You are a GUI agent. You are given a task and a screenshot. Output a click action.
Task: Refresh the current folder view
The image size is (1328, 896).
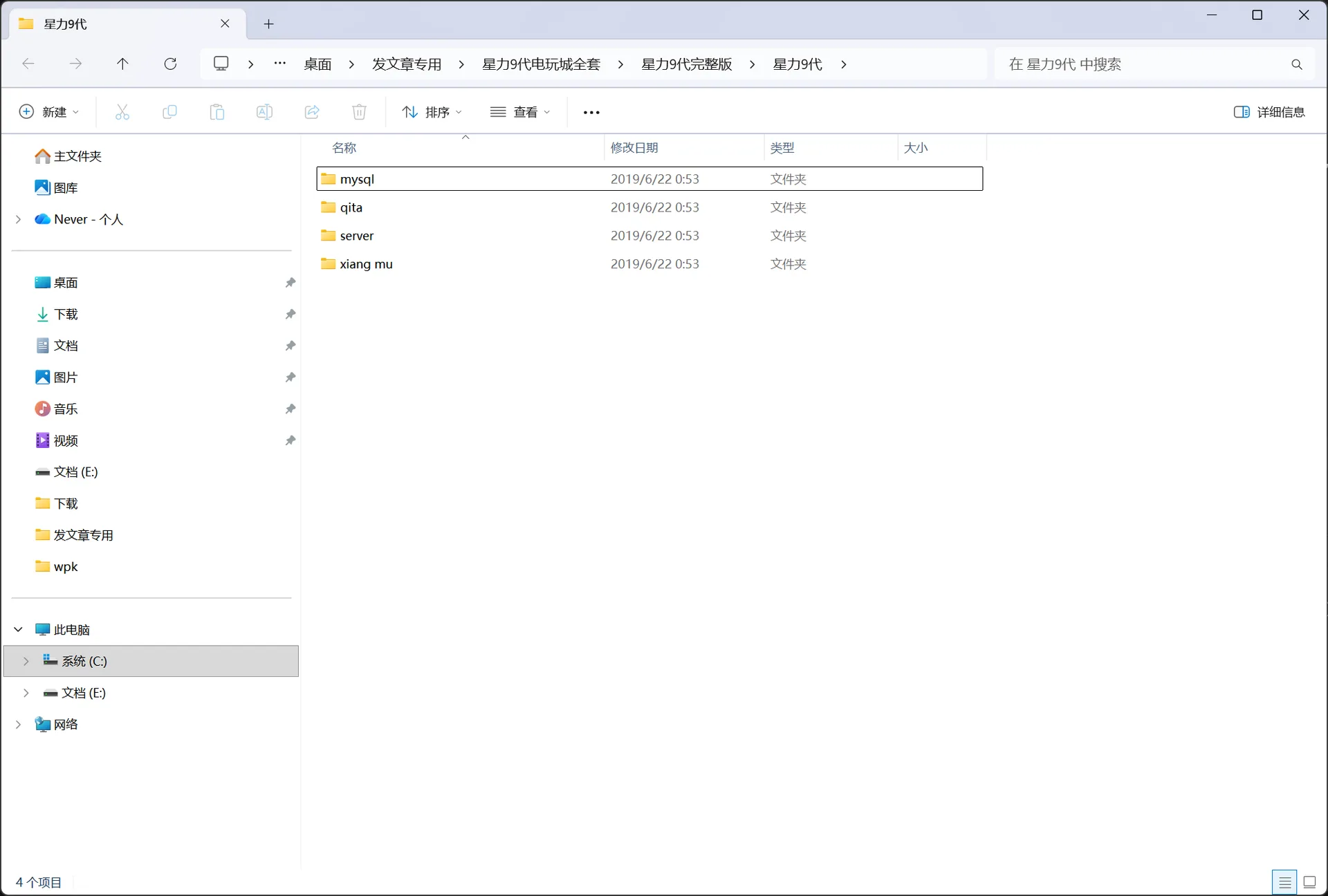coord(170,64)
